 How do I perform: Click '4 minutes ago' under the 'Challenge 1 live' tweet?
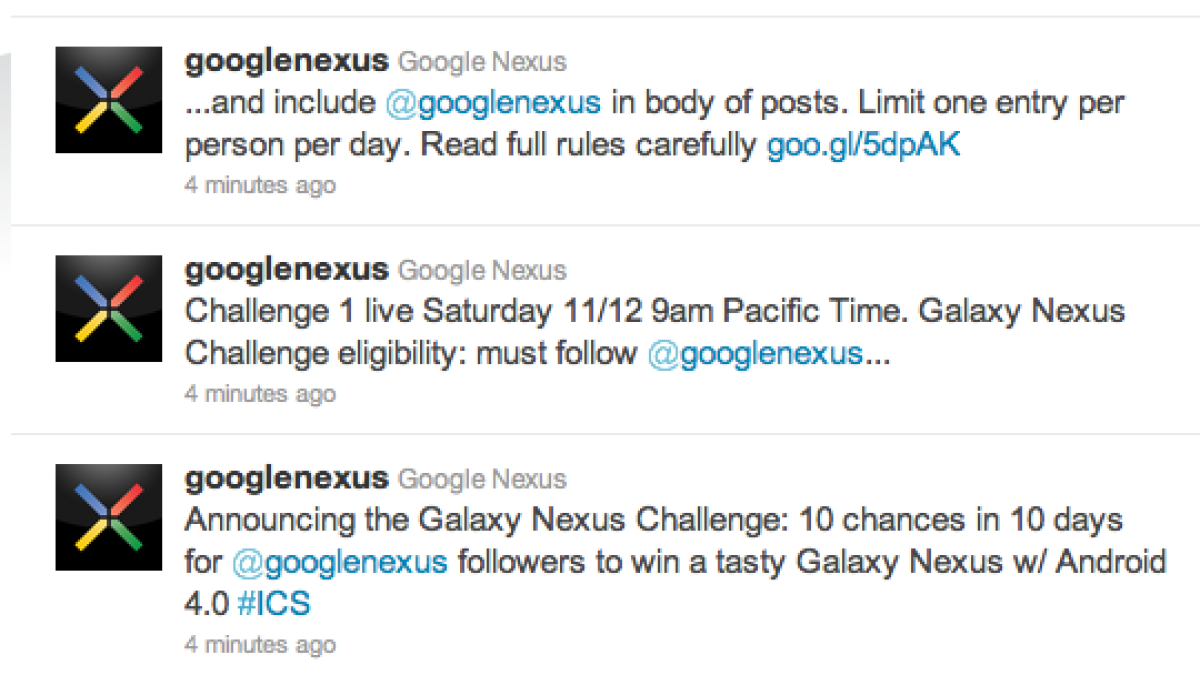260,394
